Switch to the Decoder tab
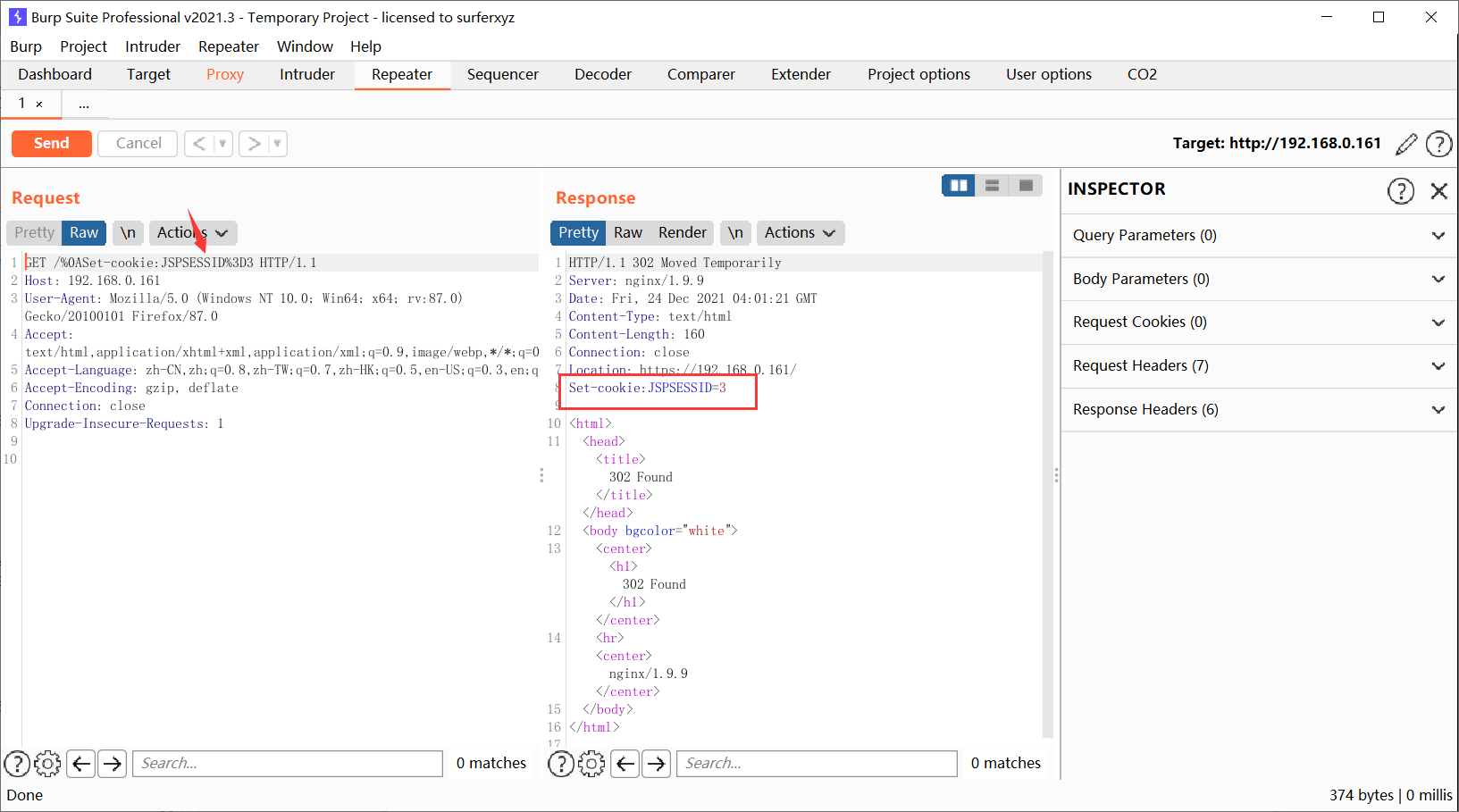1459x812 pixels. click(x=603, y=75)
